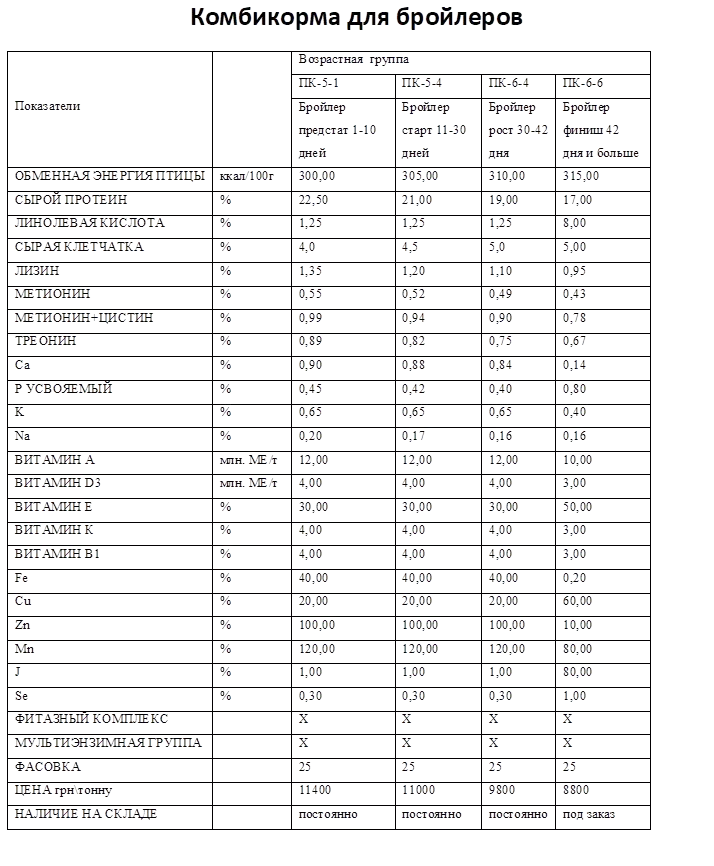Click the title Комбикорма для бройлеров
Screen dimensions: 714x866
click(357, 18)
